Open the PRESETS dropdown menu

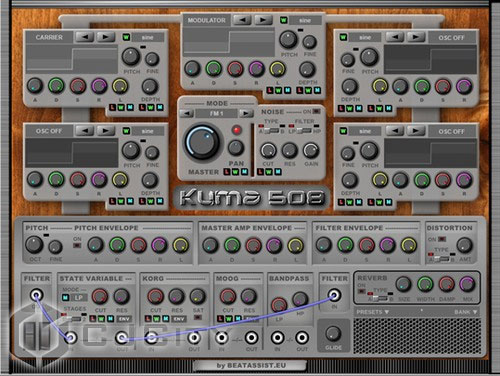tap(373, 312)
